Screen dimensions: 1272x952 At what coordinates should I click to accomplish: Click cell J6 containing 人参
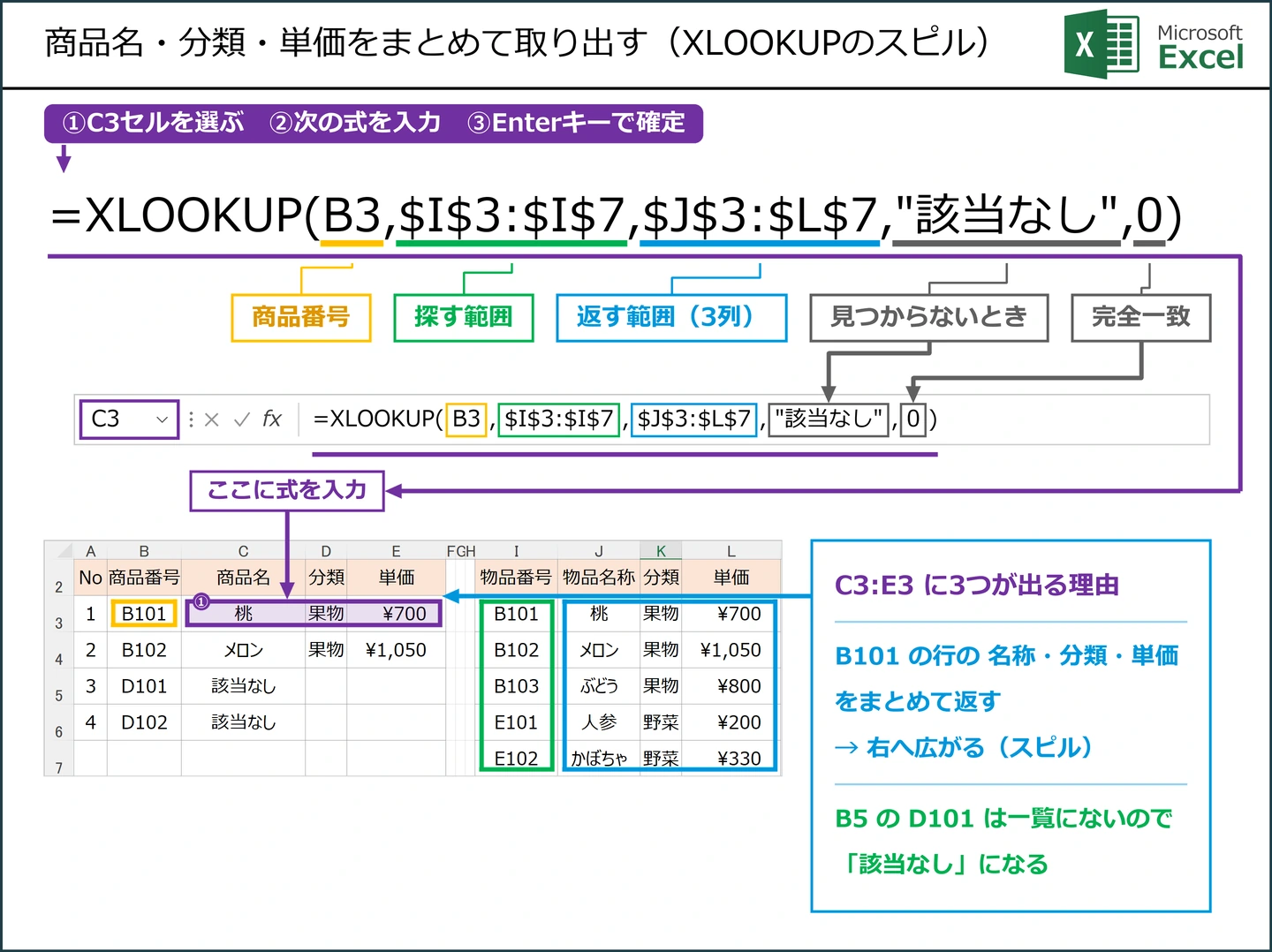(x=598, y=722)
